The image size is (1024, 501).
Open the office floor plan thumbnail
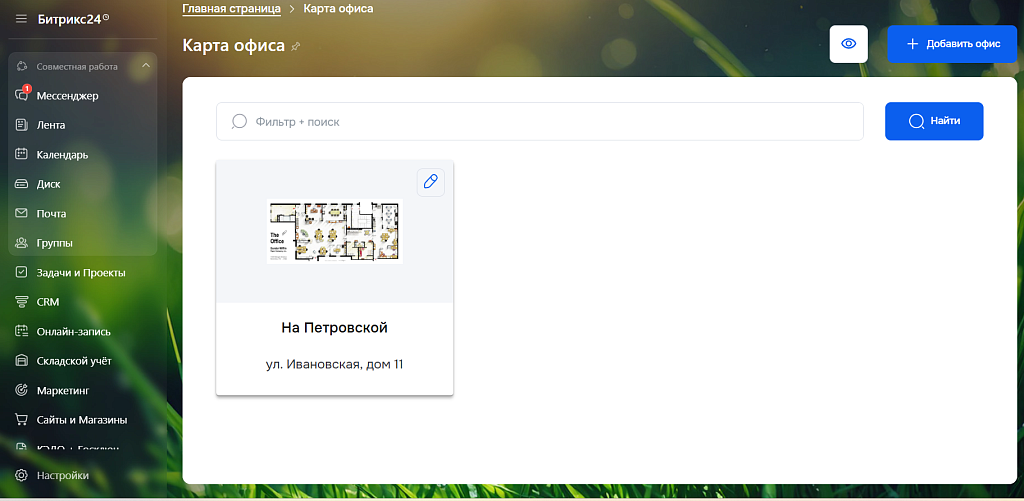(x=334, y=231)
